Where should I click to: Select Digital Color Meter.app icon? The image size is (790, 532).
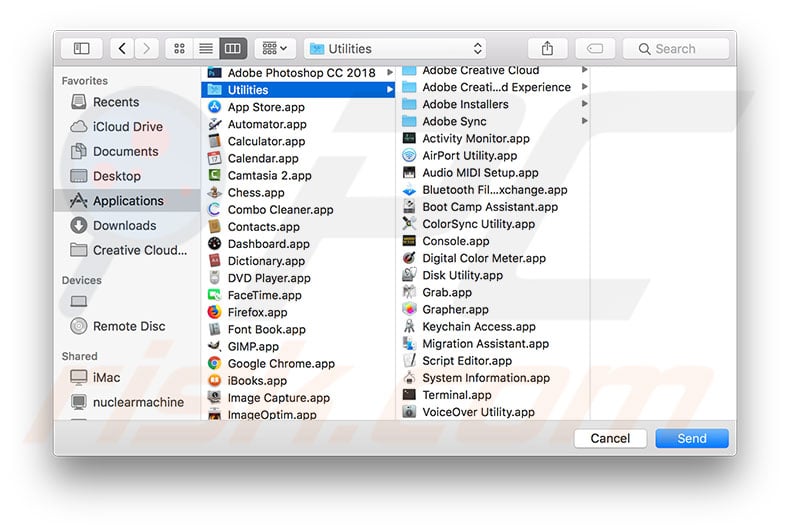pos(409,258)
